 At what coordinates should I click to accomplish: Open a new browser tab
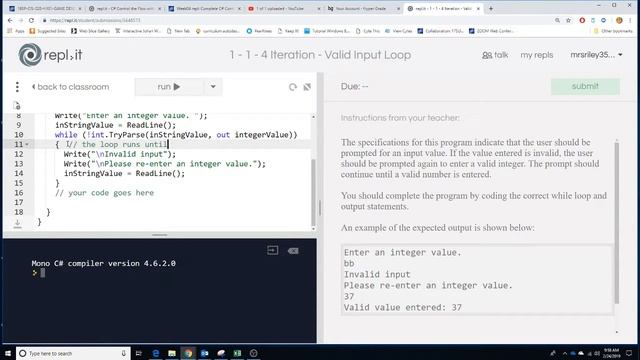(491, 8)
